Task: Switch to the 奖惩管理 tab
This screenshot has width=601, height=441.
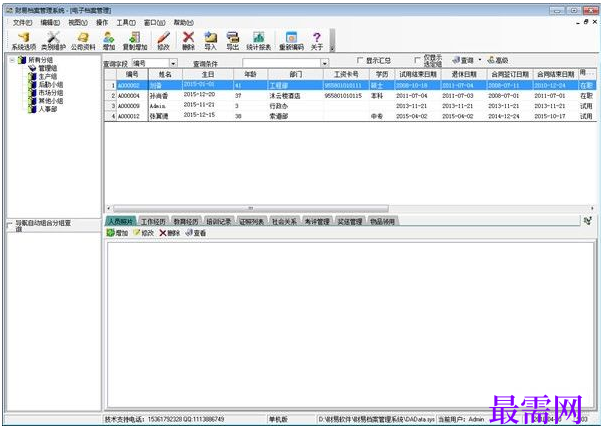Action: 350,221
